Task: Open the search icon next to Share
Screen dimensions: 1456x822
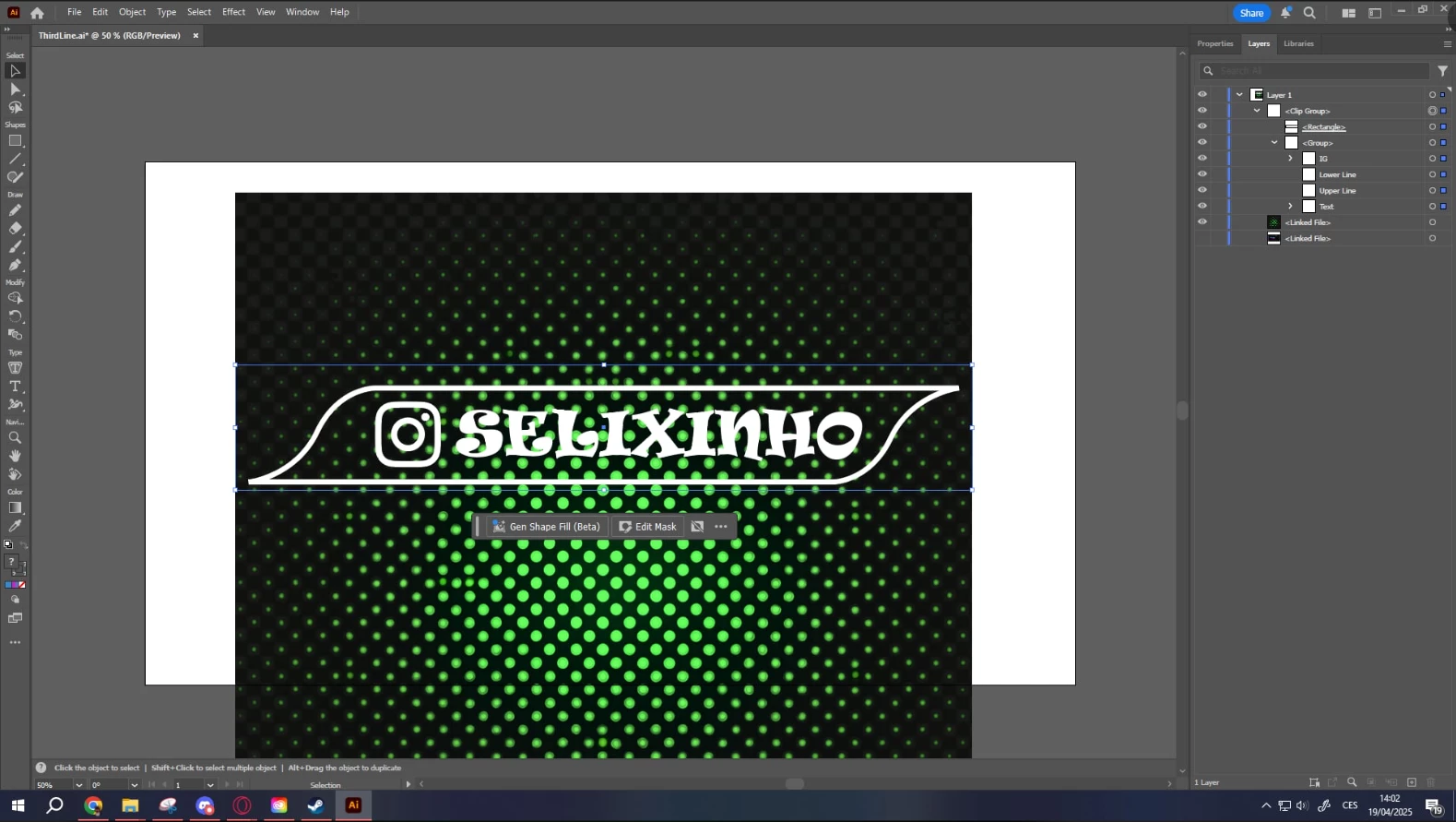Action: (x=1309, y=13)
